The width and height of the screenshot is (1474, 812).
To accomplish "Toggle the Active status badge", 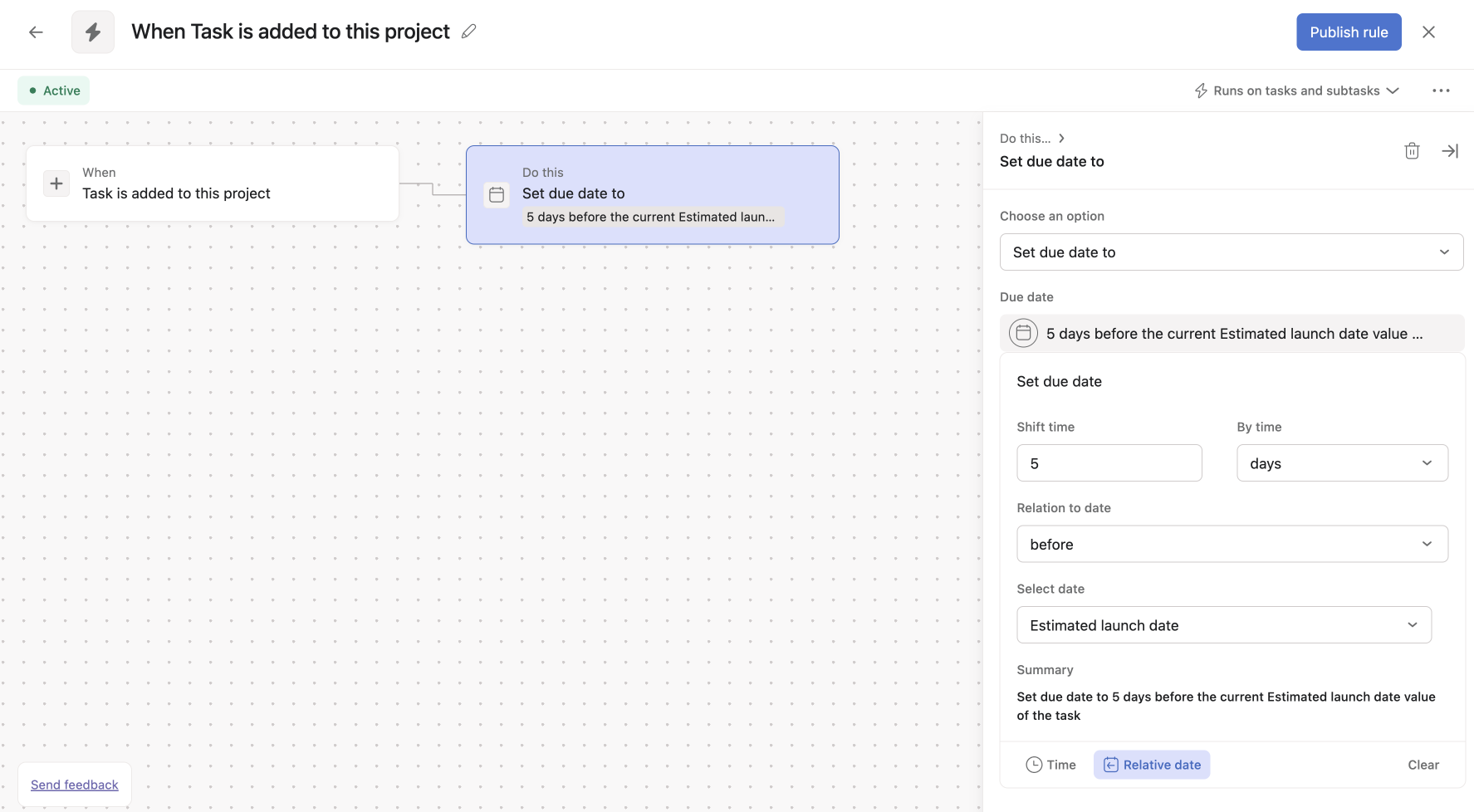I will [x=54, y=90].
